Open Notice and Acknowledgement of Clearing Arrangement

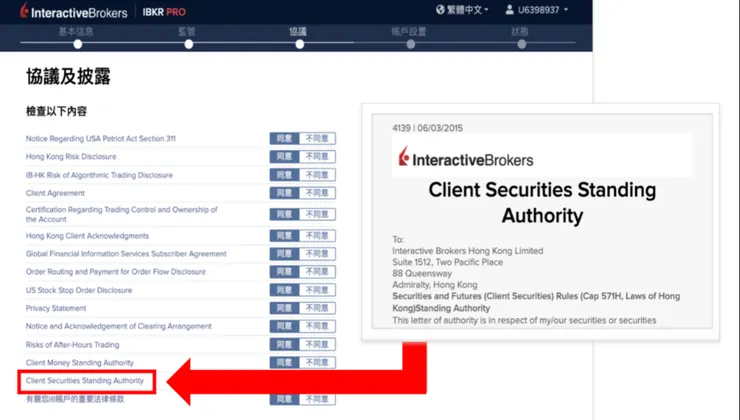118,326
